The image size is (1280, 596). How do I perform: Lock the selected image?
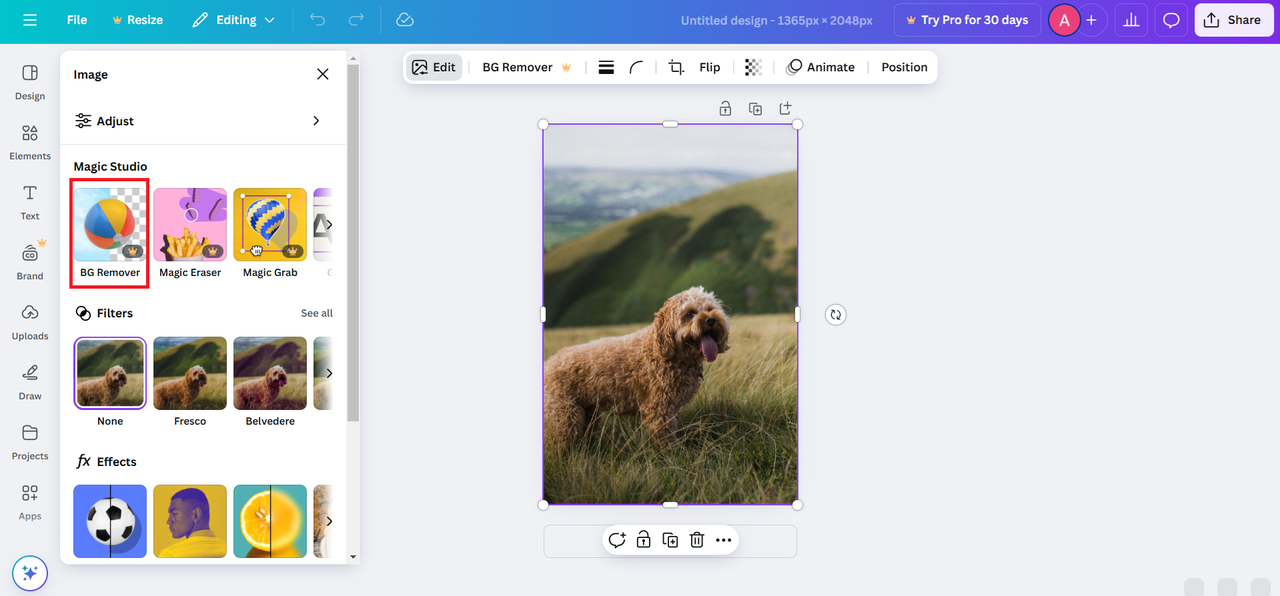[x=725, y=108]
